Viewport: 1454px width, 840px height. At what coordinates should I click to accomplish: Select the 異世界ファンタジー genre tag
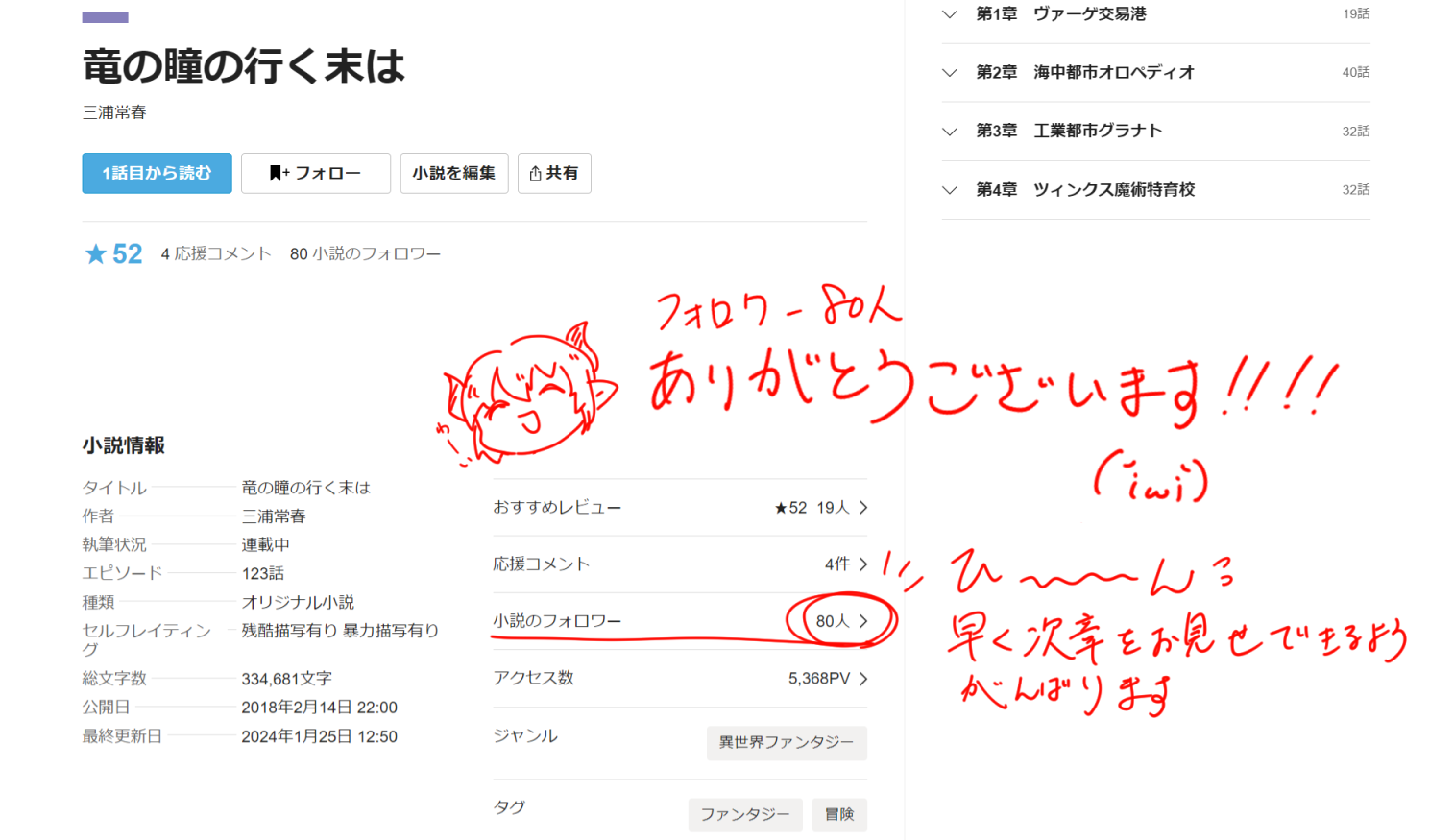786,742
